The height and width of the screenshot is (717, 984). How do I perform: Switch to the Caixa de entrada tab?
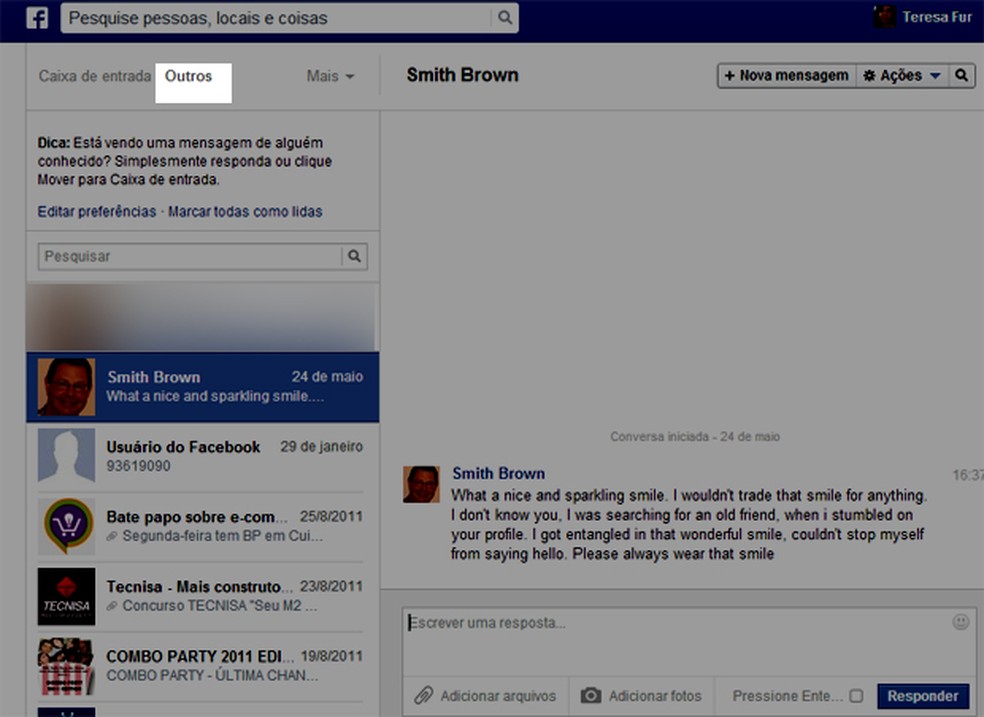95,76
